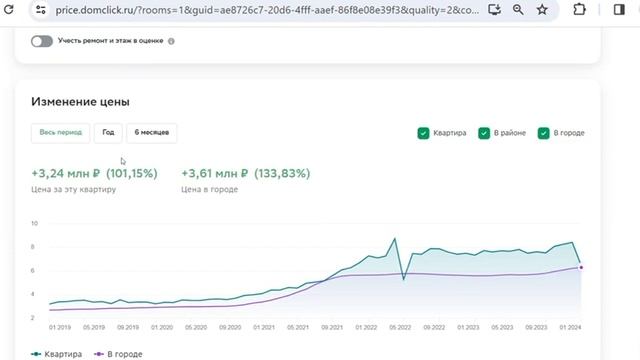Click the 05.2022 axis label
The height and width of the screenshot is (360, 640).
[x=400, y=327]
